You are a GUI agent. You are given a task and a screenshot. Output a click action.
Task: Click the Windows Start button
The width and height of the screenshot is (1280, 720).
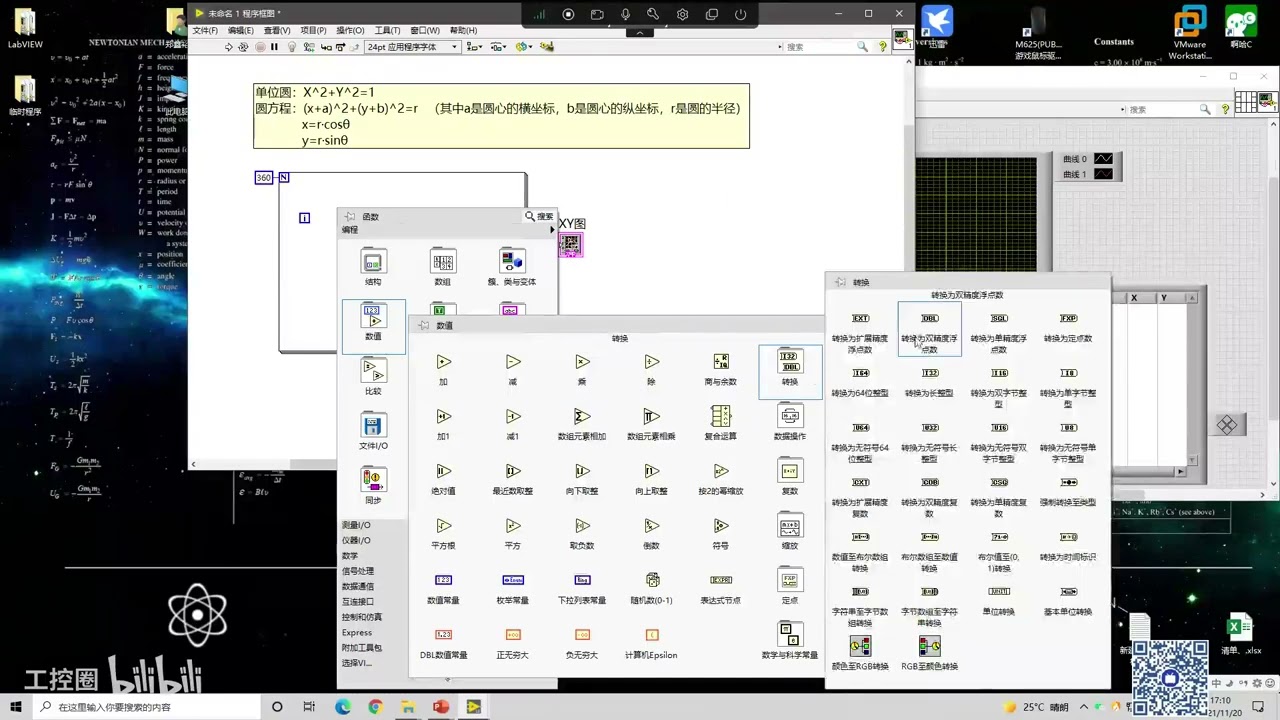tap(15, 707)
